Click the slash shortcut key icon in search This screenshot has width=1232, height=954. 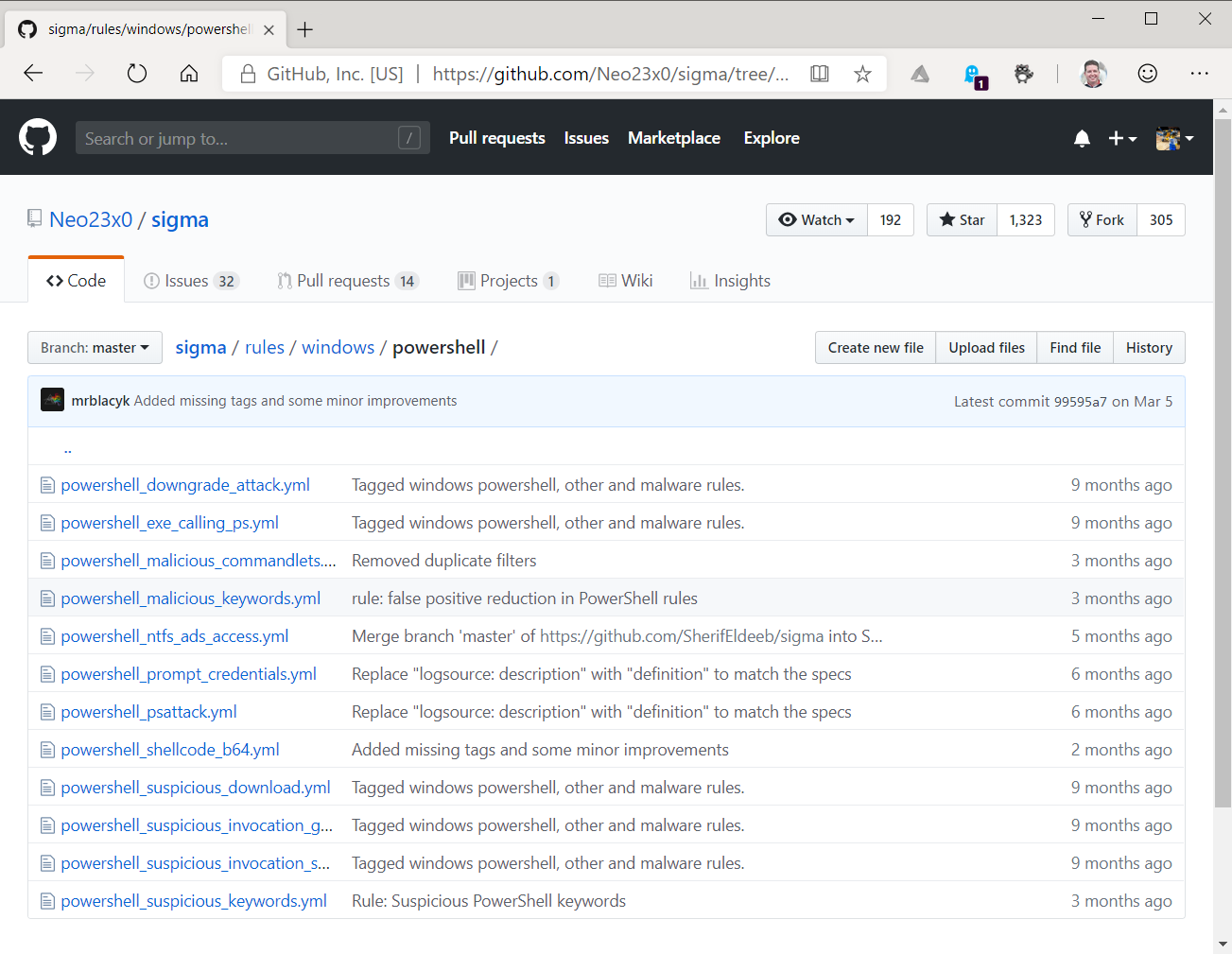(x=409, y=138)
